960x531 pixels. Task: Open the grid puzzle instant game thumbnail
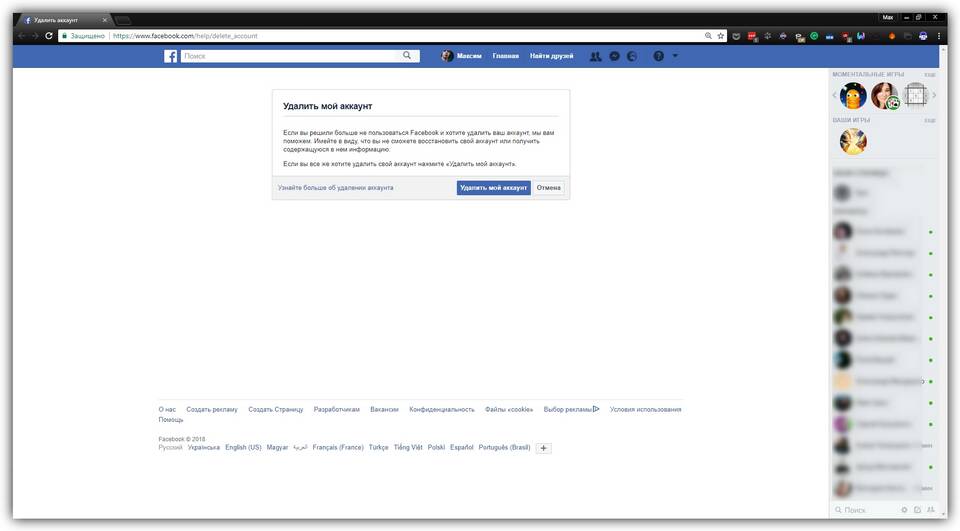[x=916, y=96]
